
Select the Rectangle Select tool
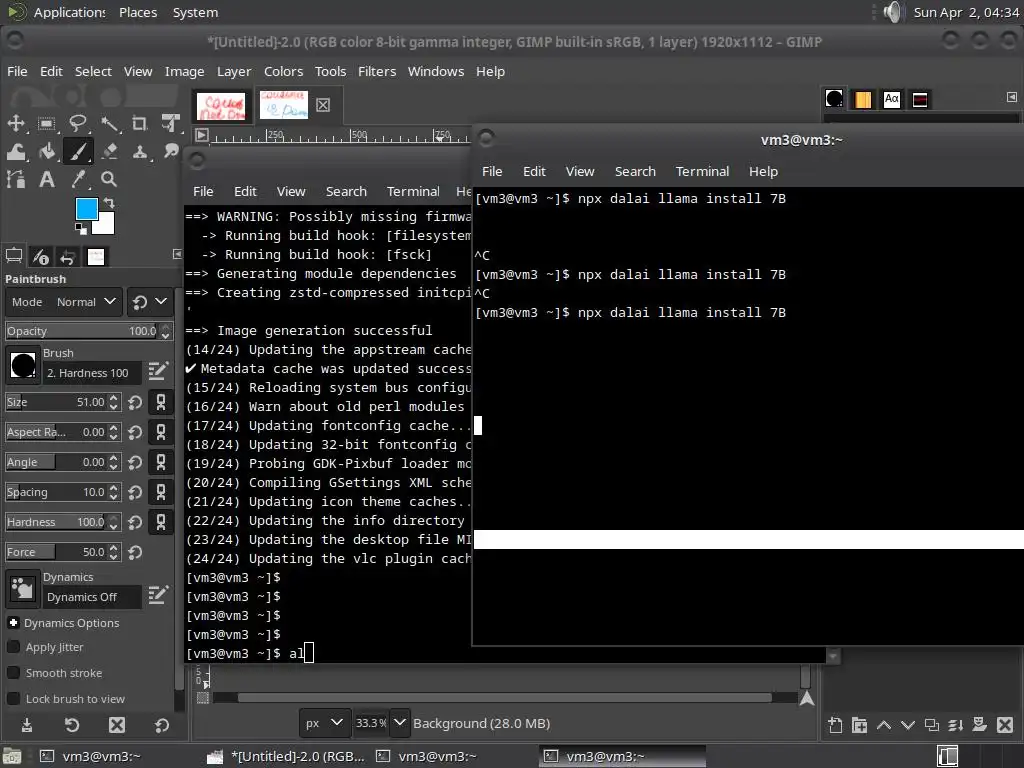coord(46,123)
